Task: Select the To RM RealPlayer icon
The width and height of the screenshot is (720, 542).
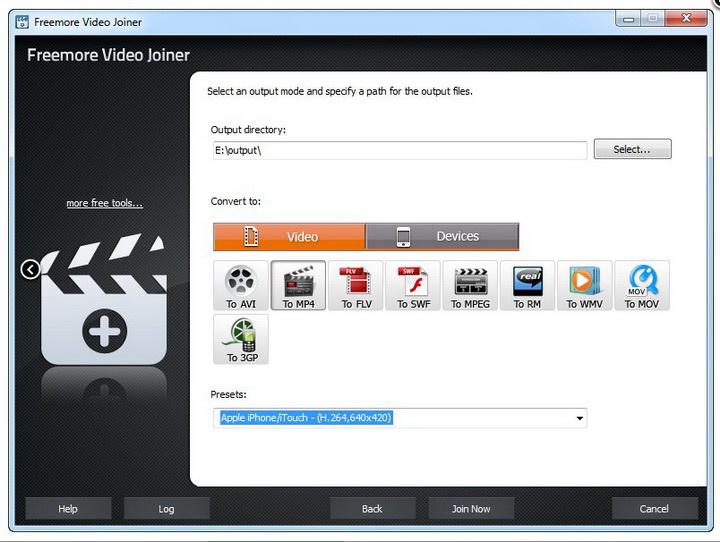Action: [x=527, y=285]
